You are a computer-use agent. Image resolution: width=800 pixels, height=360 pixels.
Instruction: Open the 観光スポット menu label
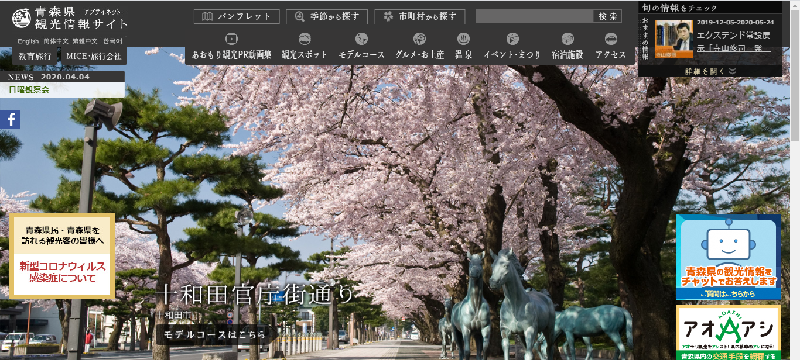point(304,55)
